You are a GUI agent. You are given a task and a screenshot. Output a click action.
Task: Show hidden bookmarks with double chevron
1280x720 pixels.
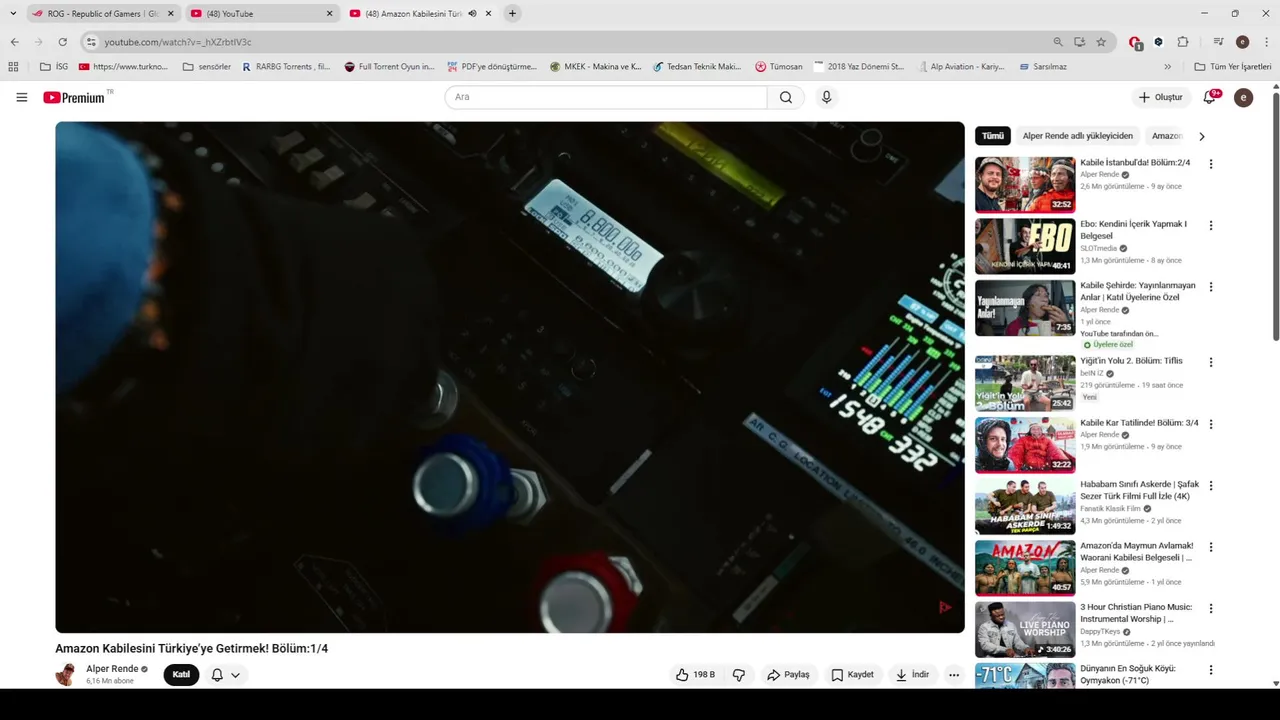pos(1167,67)
